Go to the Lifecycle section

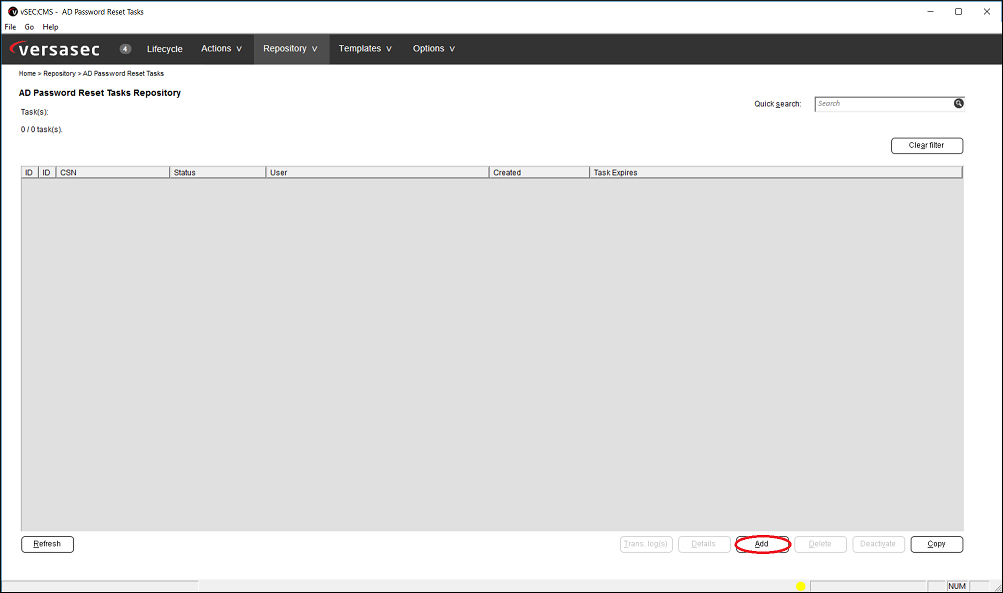coord(164,49)
